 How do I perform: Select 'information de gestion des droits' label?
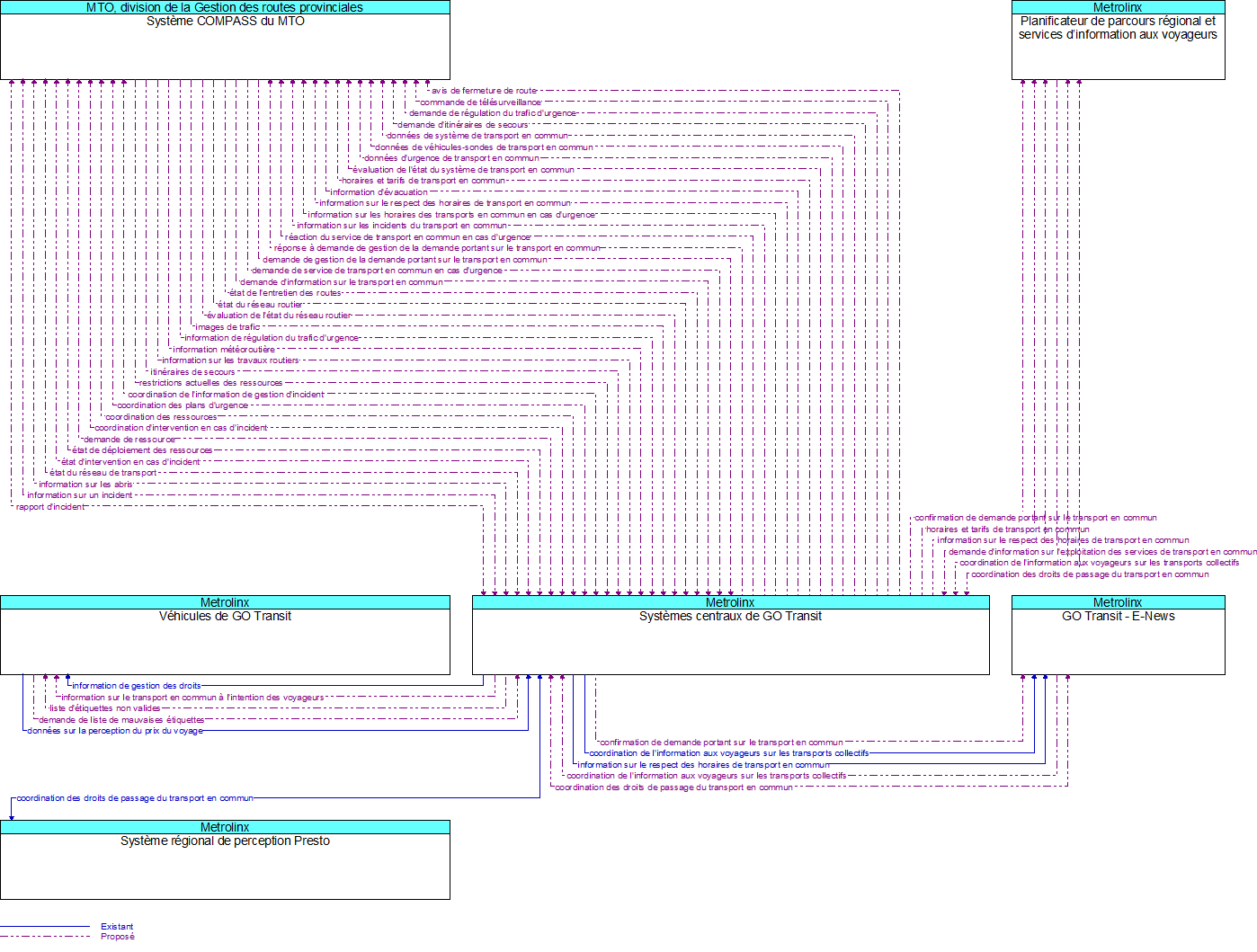[x=137, y=686]
